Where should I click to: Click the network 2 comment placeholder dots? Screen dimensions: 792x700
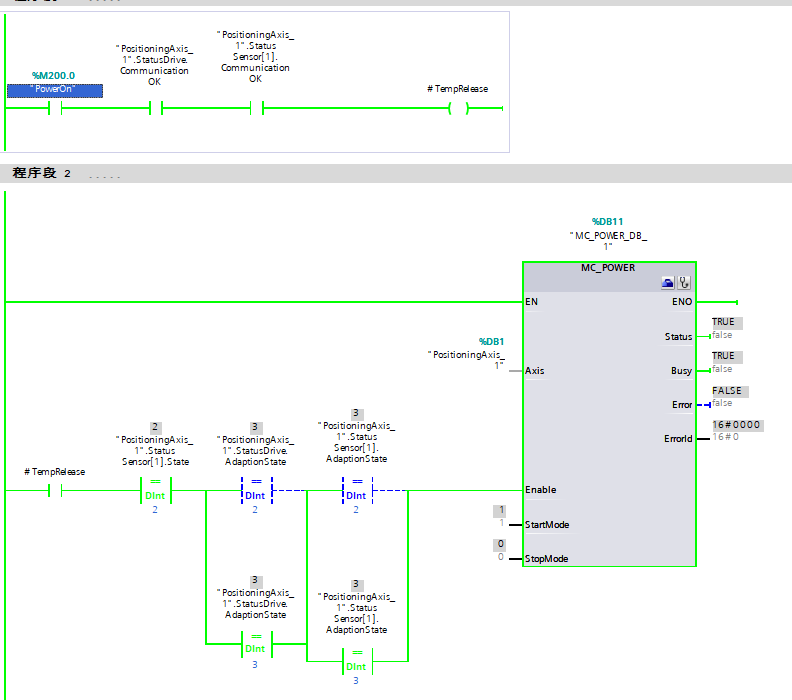pyautogui.click(x=104, y=175)
